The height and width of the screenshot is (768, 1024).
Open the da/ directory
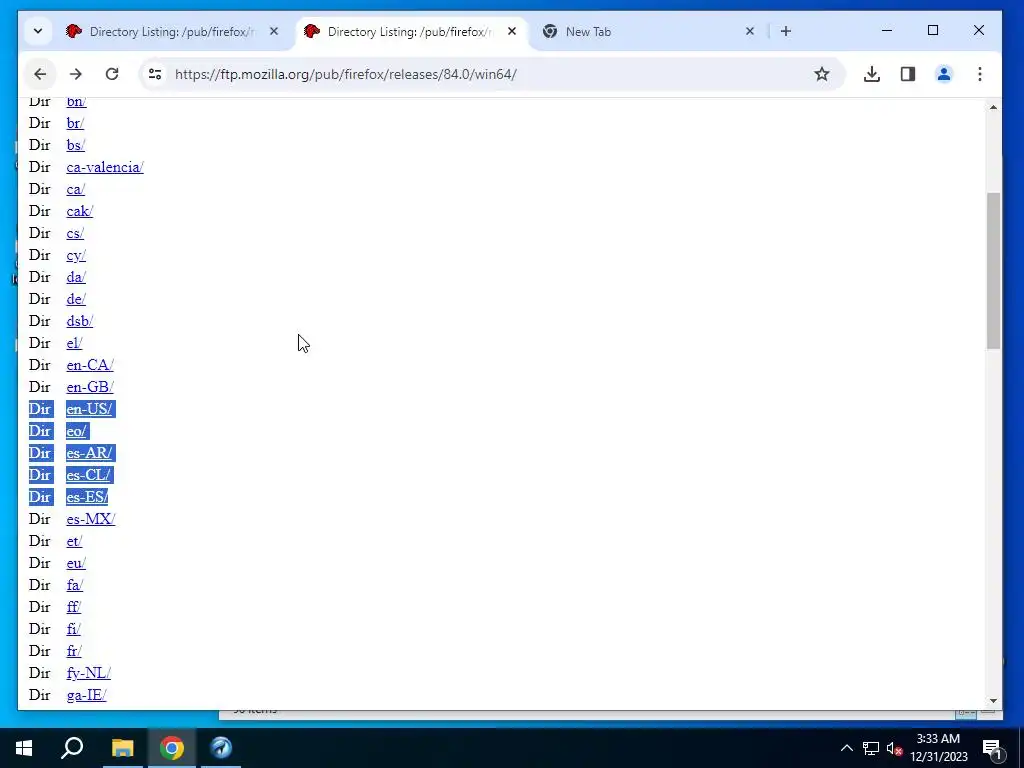click(76, 278)
